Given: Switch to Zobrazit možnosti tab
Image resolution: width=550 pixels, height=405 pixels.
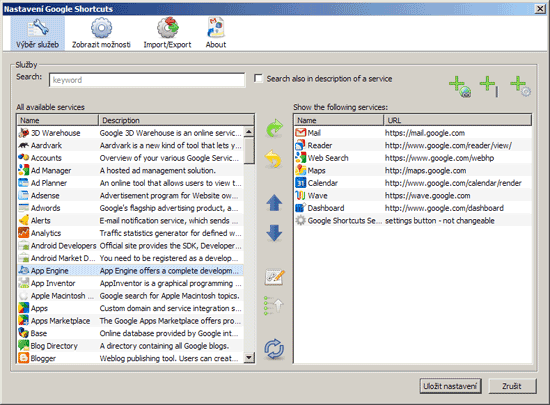Looking at the screenshot, I should pyautogui.click(x=101, y=34).
